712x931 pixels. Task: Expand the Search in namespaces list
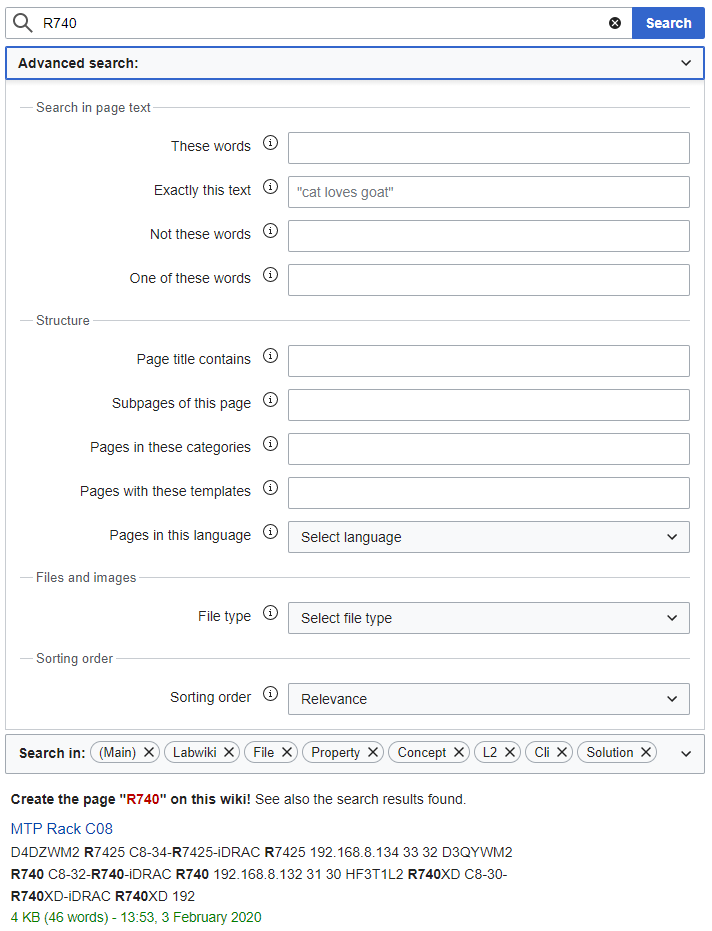point(686,753)
